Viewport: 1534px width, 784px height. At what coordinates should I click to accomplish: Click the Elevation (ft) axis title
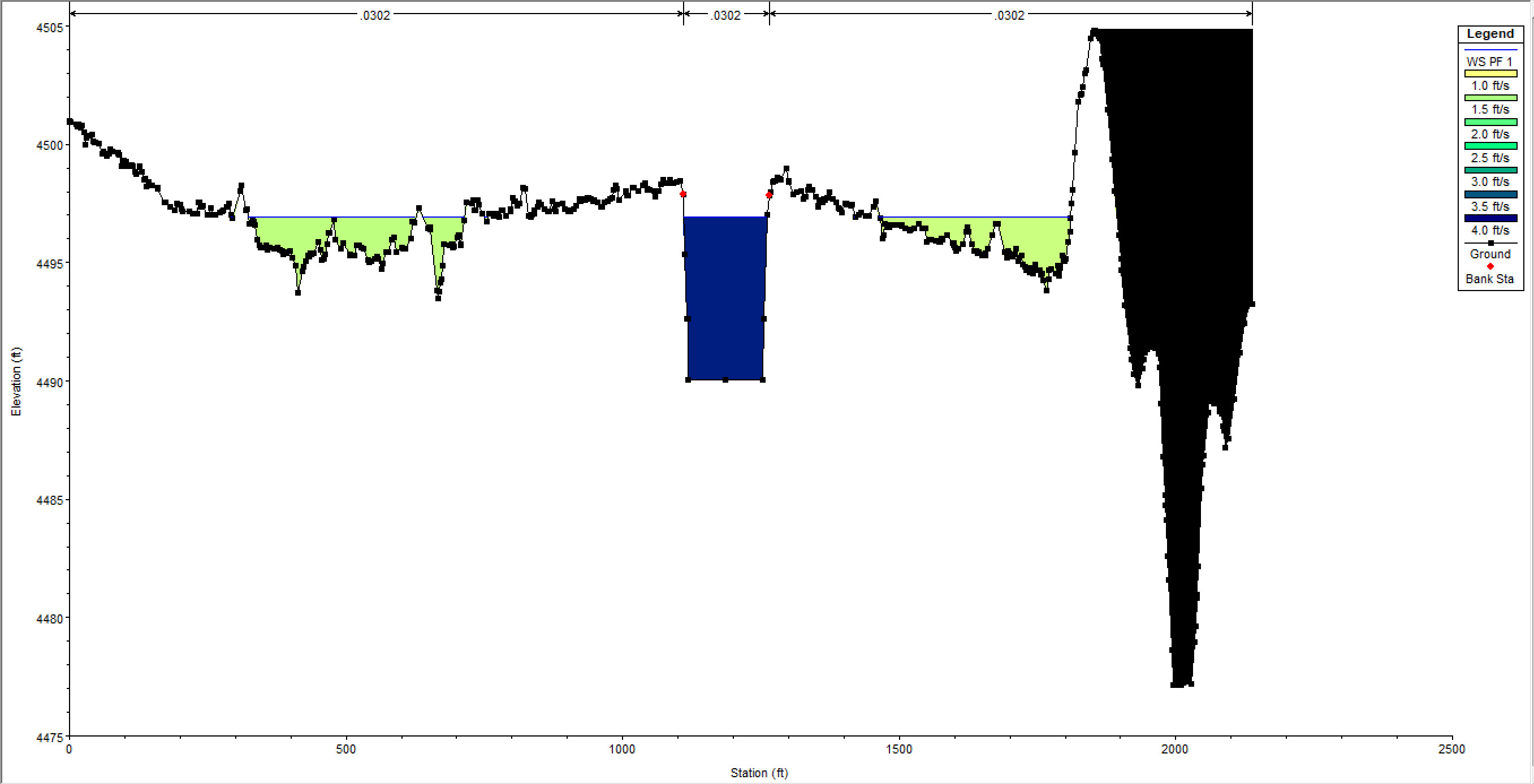[x=16, y=382]
